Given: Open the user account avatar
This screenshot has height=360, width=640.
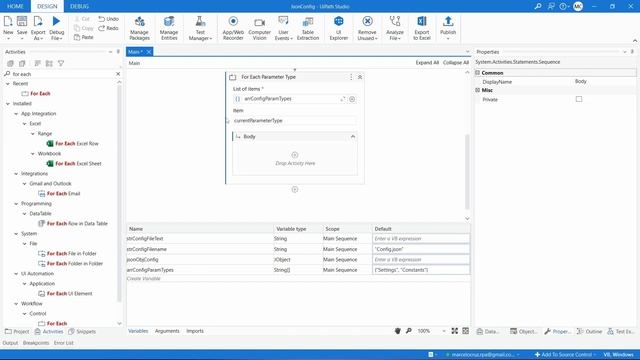Looking at the screenshot, I should pyautogui.click(x=578, y=6).
